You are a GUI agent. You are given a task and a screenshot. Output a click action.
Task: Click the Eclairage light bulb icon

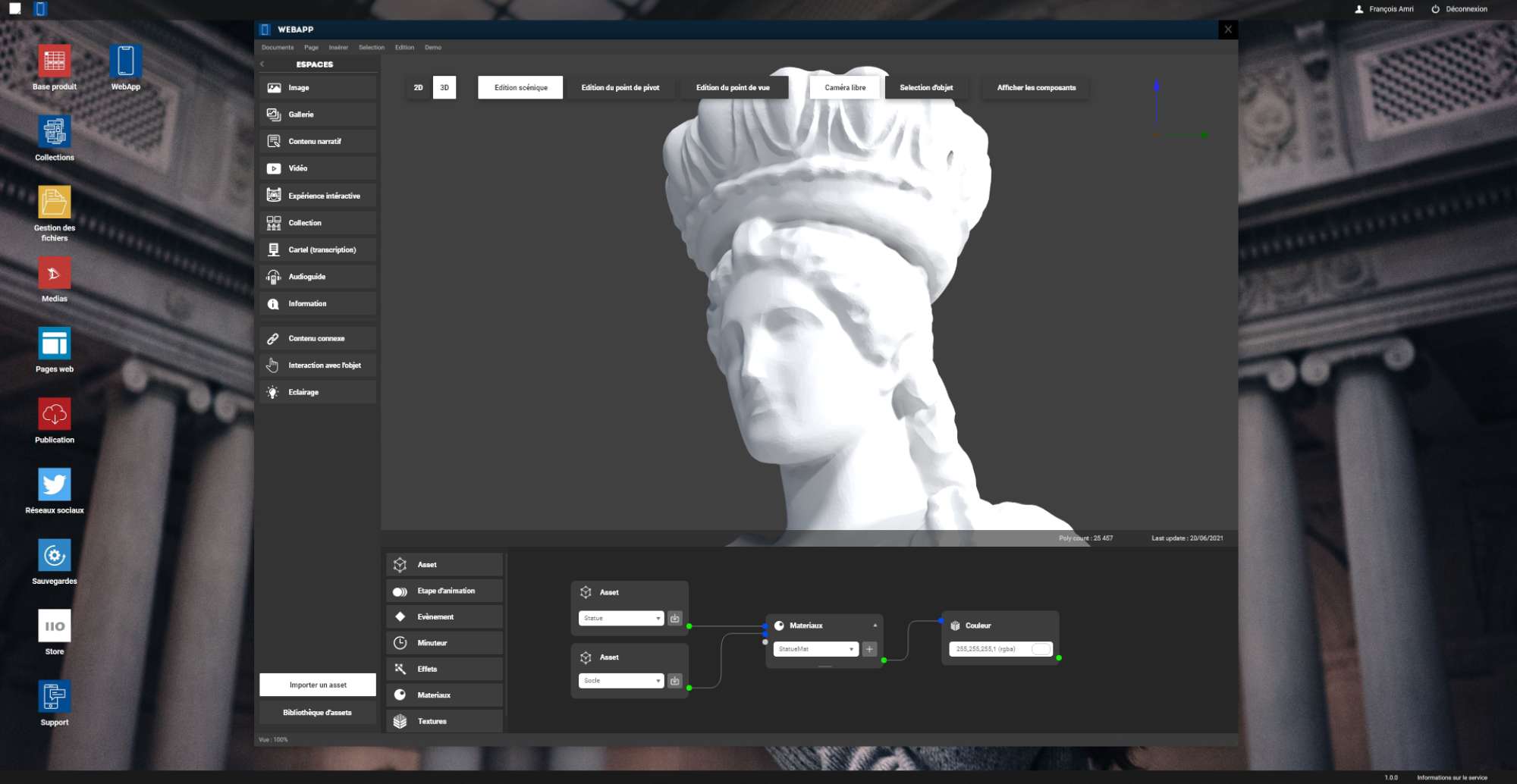coord(273,392)
